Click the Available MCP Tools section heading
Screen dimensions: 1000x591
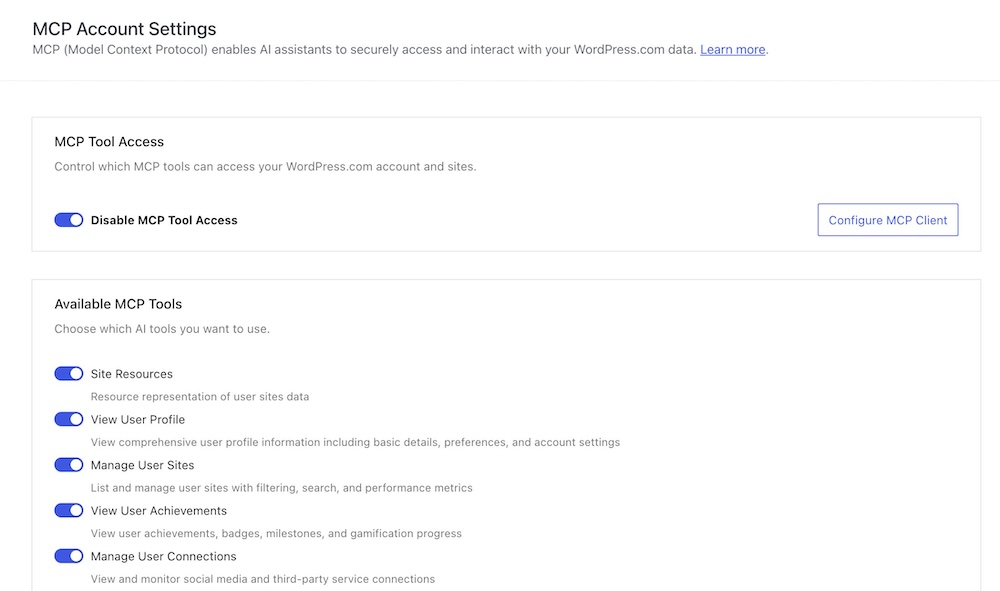(118, 304)
